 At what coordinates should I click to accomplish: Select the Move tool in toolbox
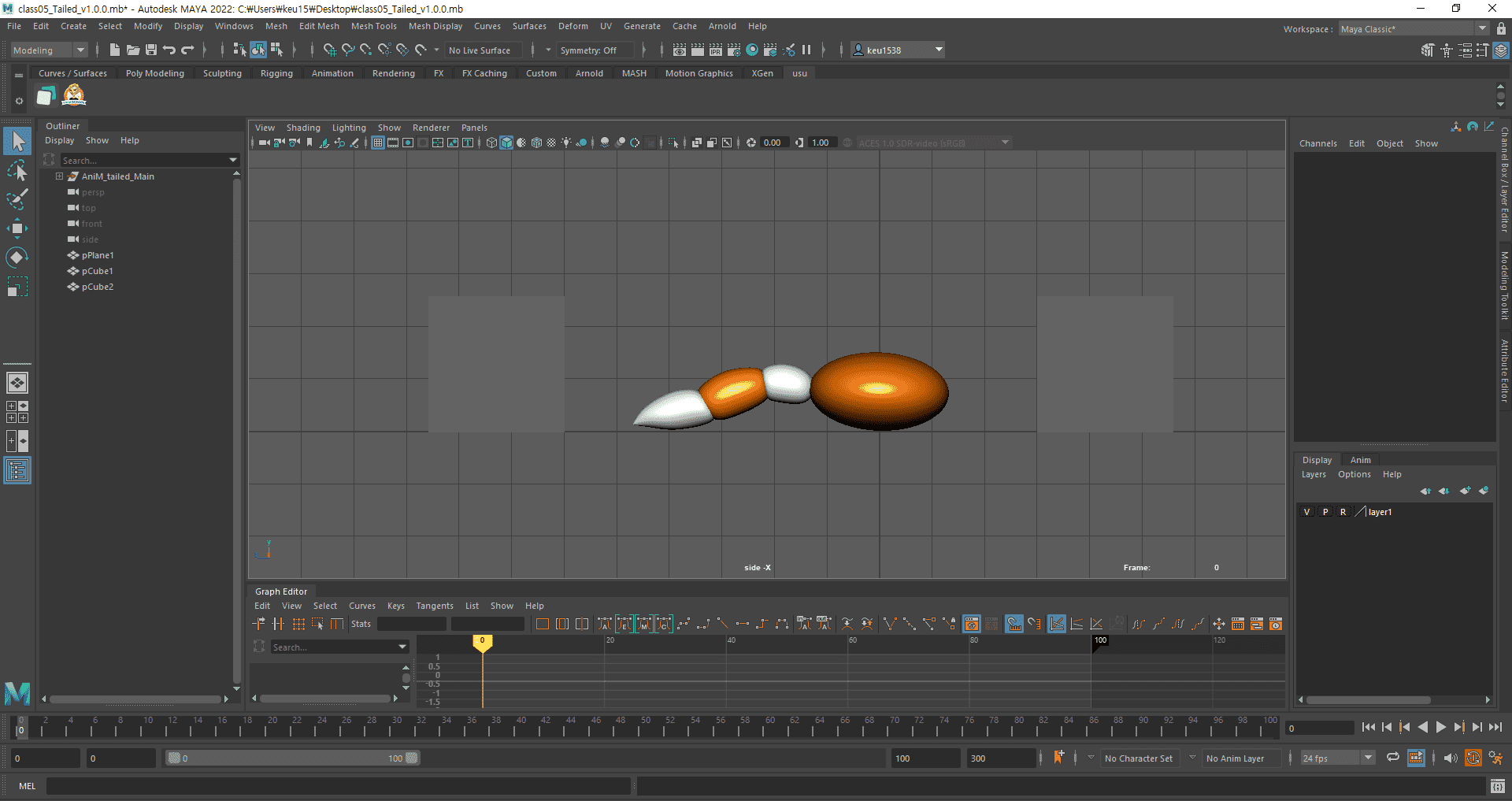pos(17,229)
